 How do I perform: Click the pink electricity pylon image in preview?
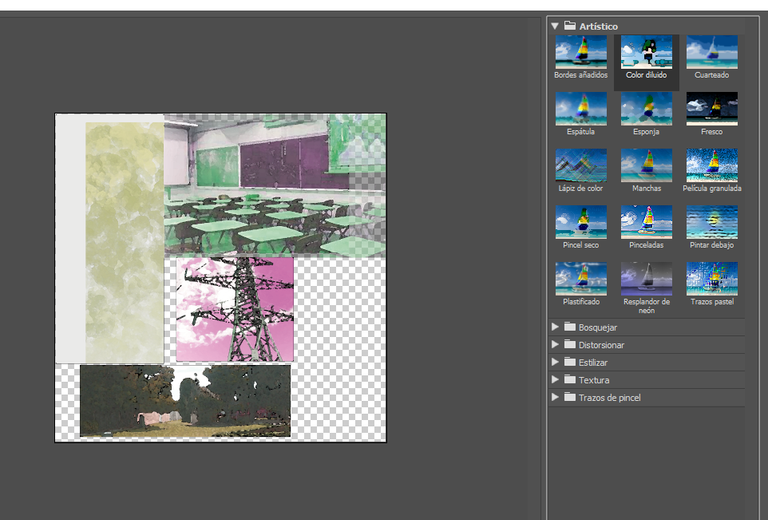pyautogui.click(x=235, y=309)
